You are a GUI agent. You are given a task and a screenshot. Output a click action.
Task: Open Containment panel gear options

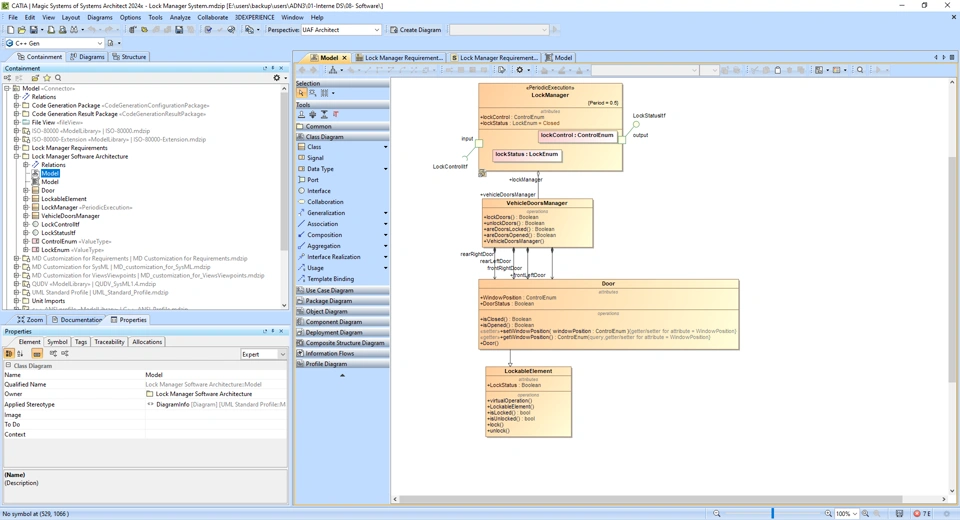pyautogui.click(x=277, y=78)
